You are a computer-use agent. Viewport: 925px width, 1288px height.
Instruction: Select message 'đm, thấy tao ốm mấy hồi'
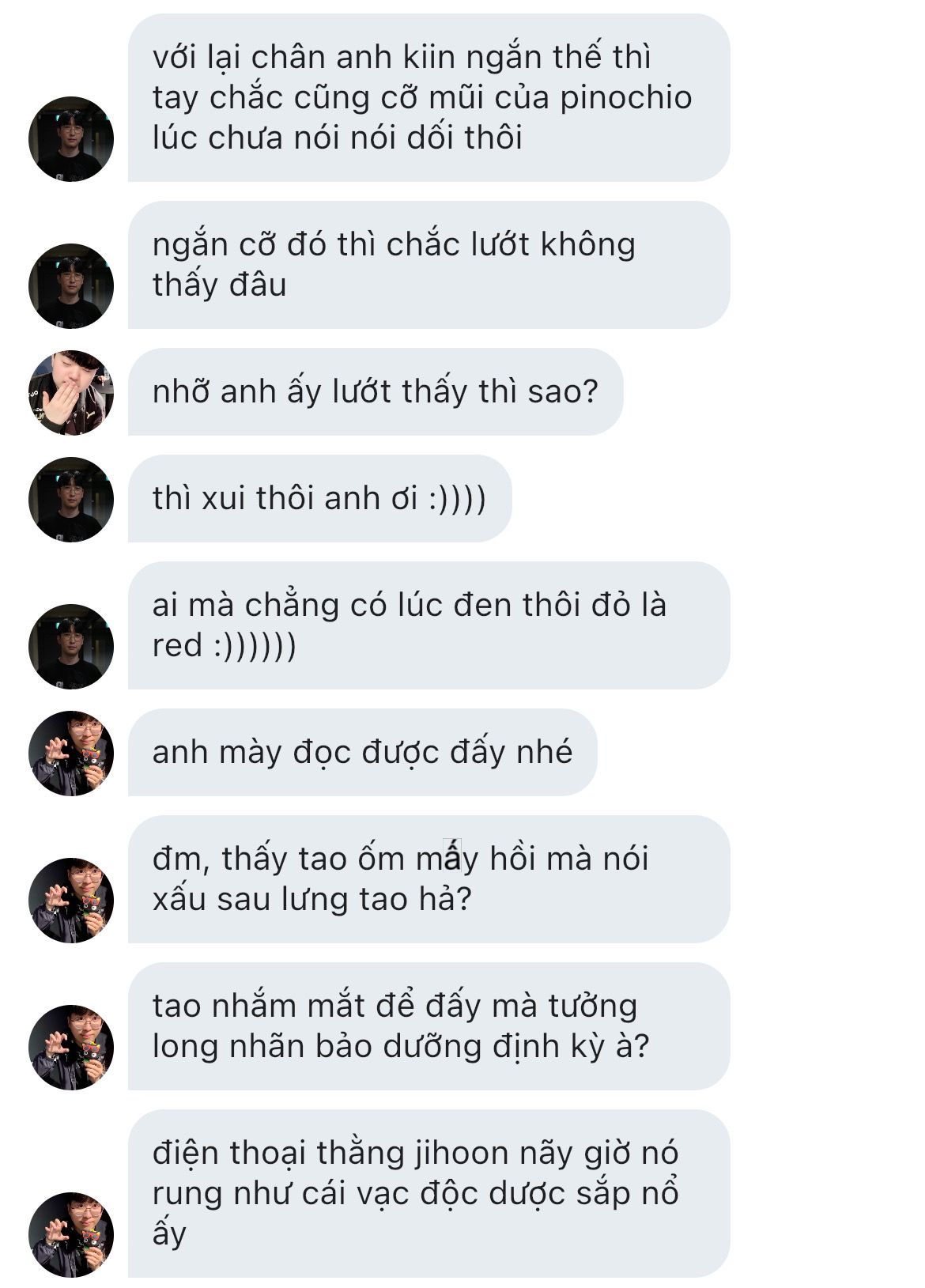pyautogui.click(x=429, y=879)
